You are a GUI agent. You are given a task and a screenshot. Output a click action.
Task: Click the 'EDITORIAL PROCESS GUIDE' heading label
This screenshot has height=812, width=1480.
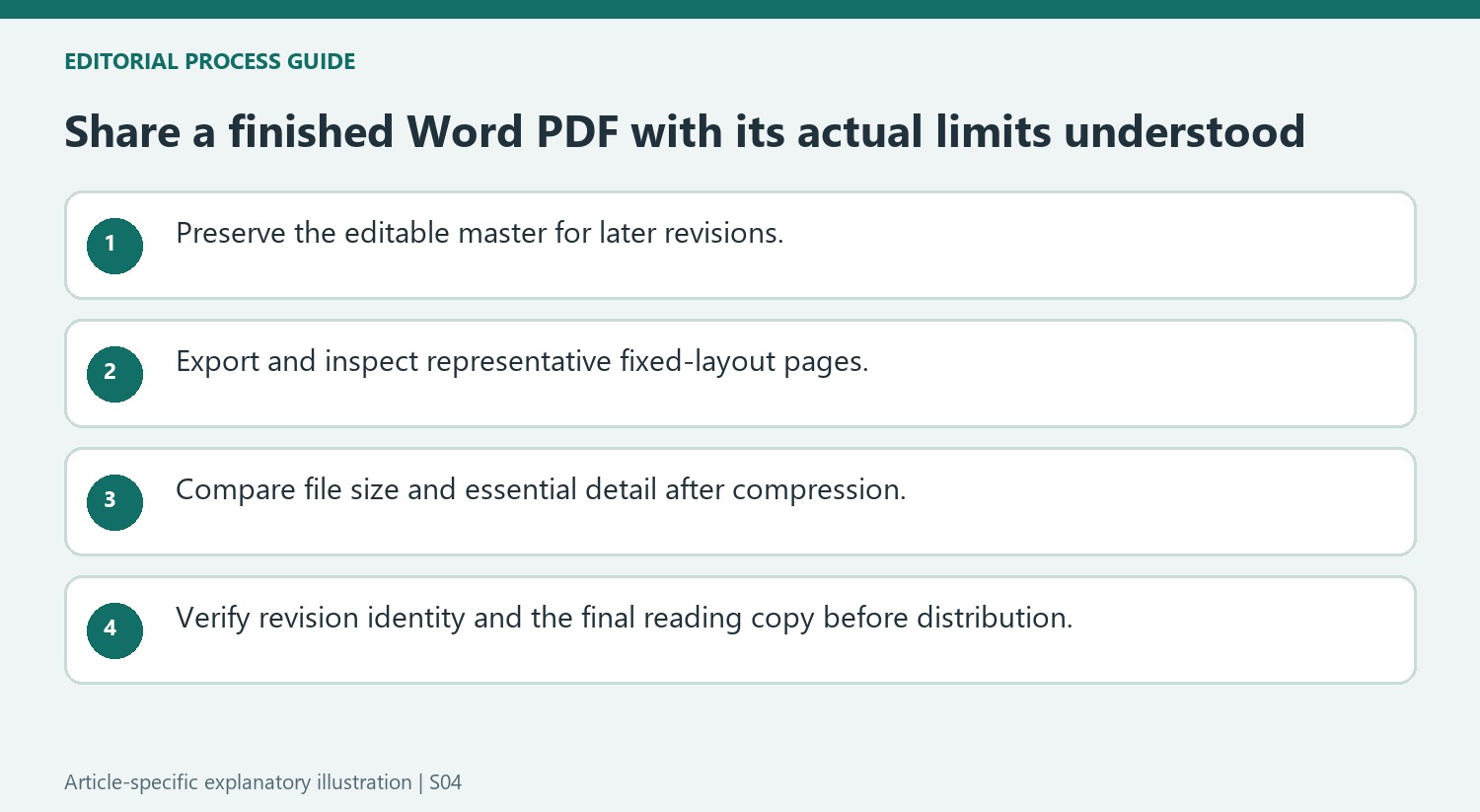[x=209, y=61]
